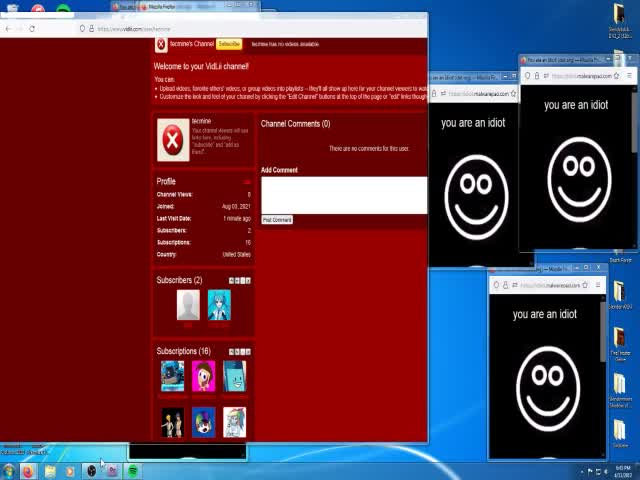Image resolution: width=640 pixels, height=480 pixels.
Task: Click the padlock icon beside the vidlii.com URL
Action: tap(91, 29)
